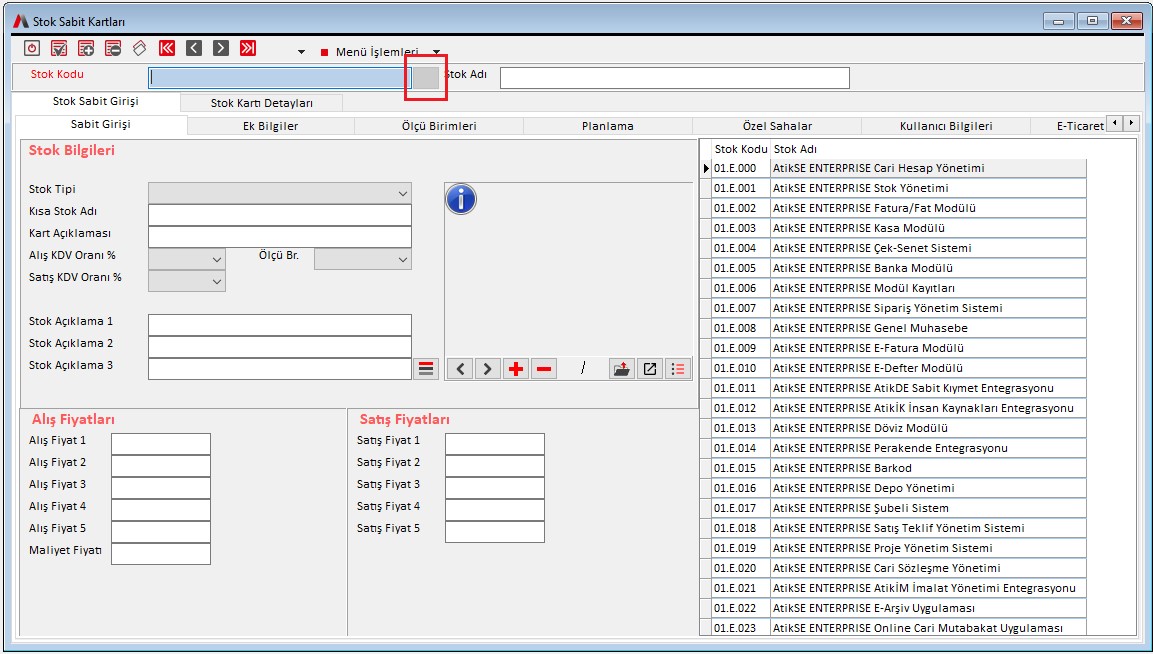Click the Maliyet Fiyatı field
This screenshot has width=1153, height=654.
161,554
